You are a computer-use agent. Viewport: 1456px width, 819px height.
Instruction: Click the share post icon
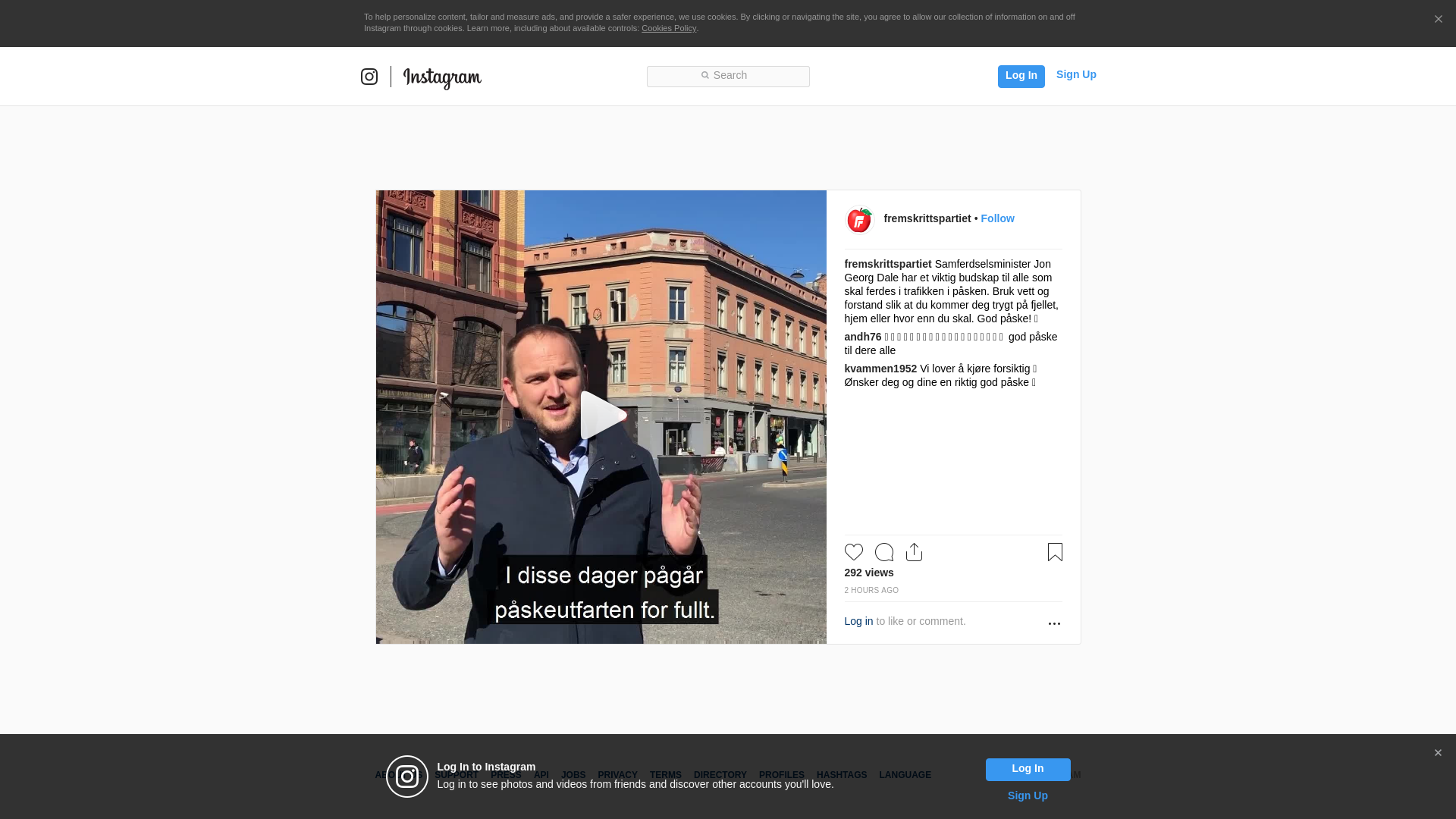tap(914, 552)
